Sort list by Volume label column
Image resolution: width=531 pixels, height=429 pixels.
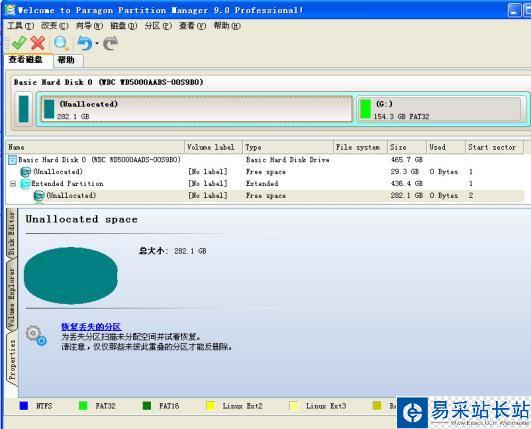tap(213, 147)
